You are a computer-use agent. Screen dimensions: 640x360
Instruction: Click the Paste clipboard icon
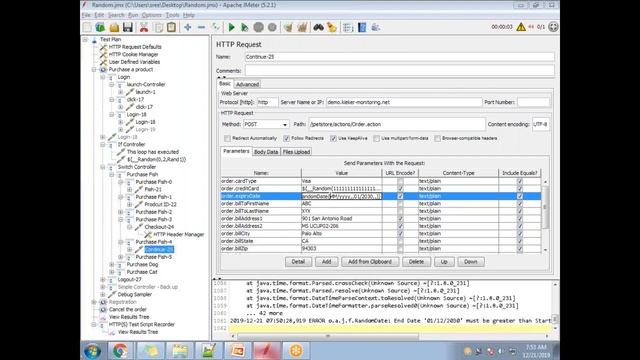[x=171, y=27]
